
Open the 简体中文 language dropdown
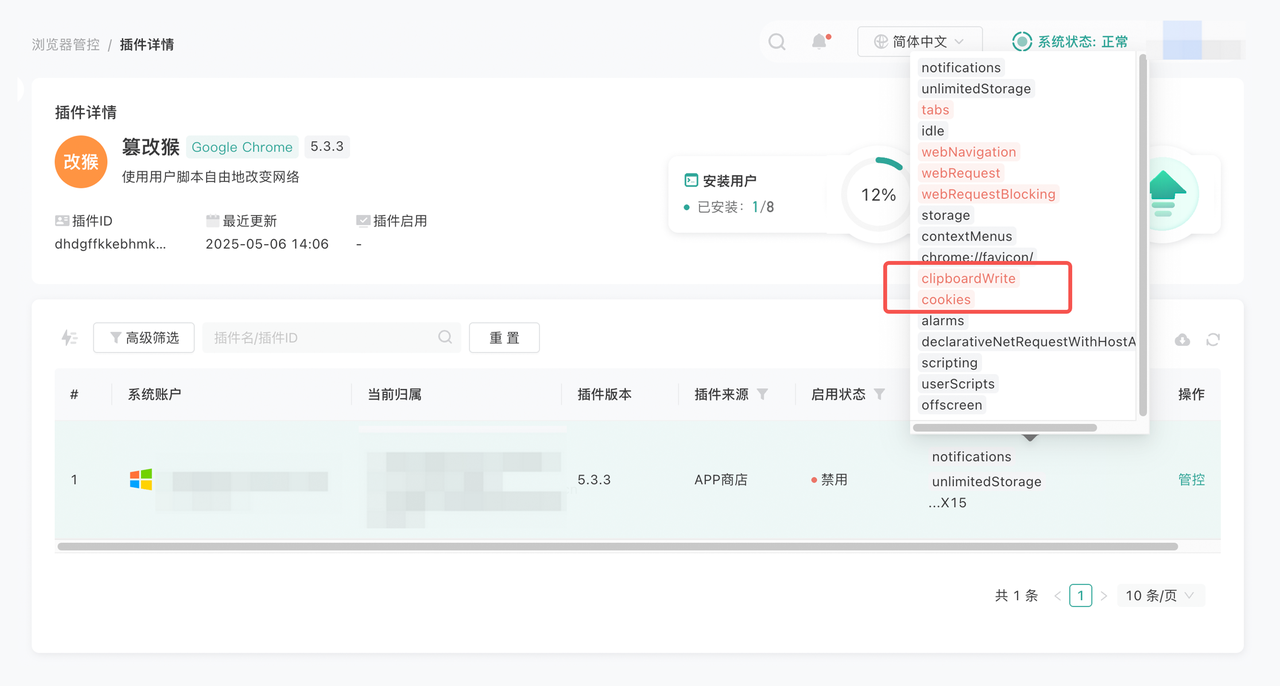click(x=919, y=42)
